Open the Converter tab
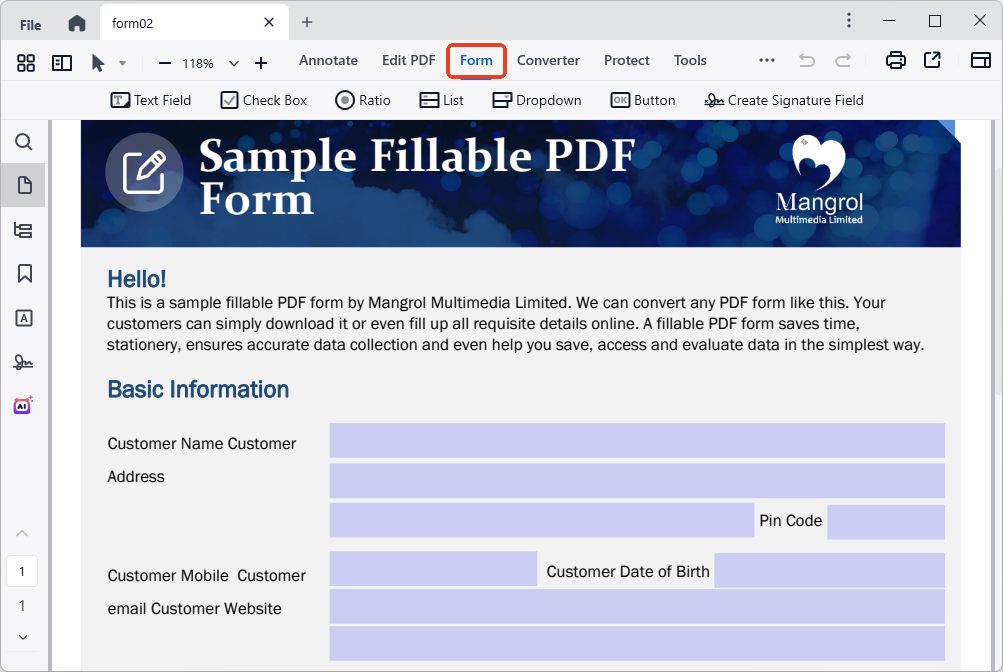The image size is (1003, 672). click(548, 61)
